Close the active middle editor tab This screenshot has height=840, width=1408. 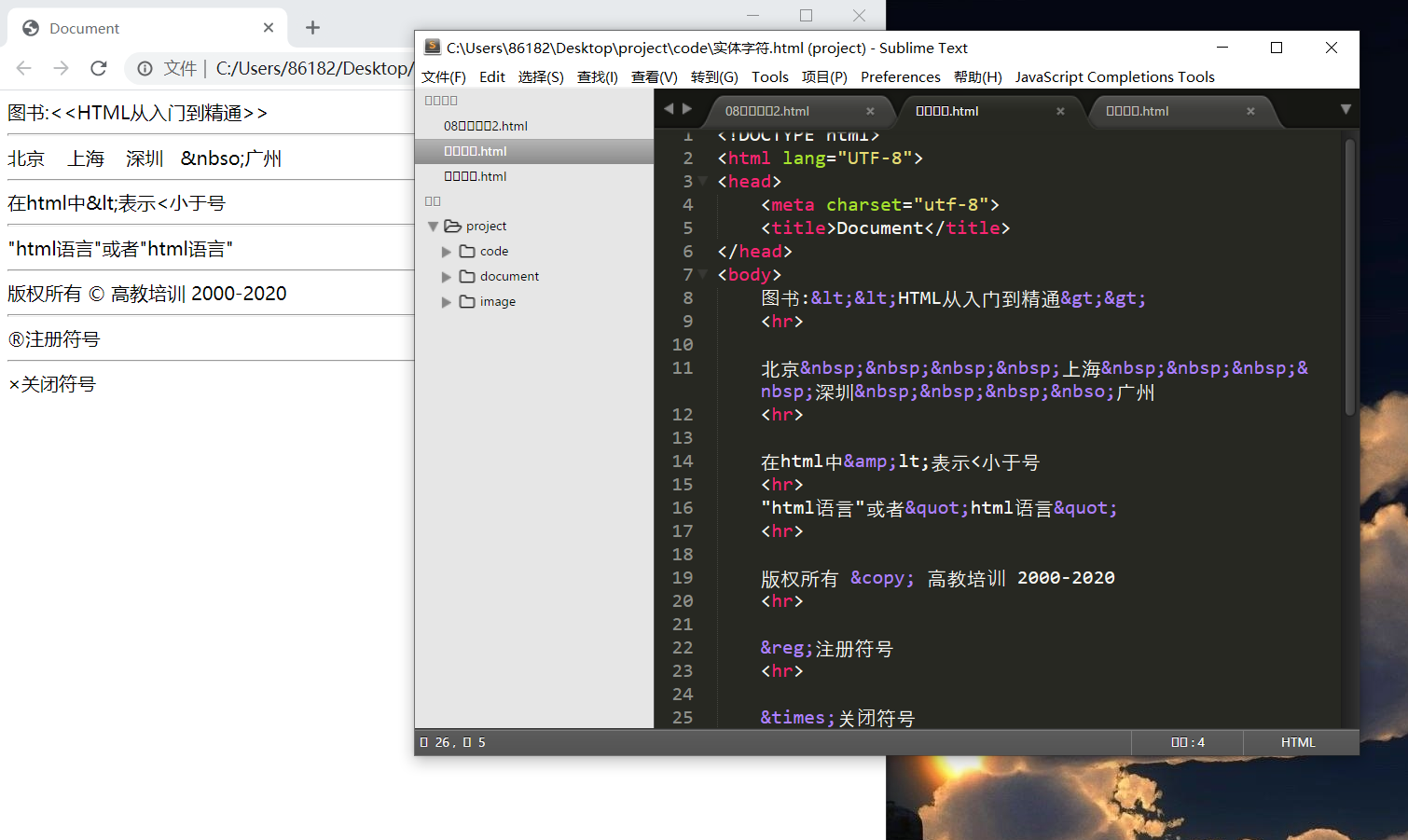coord(1060,111)
